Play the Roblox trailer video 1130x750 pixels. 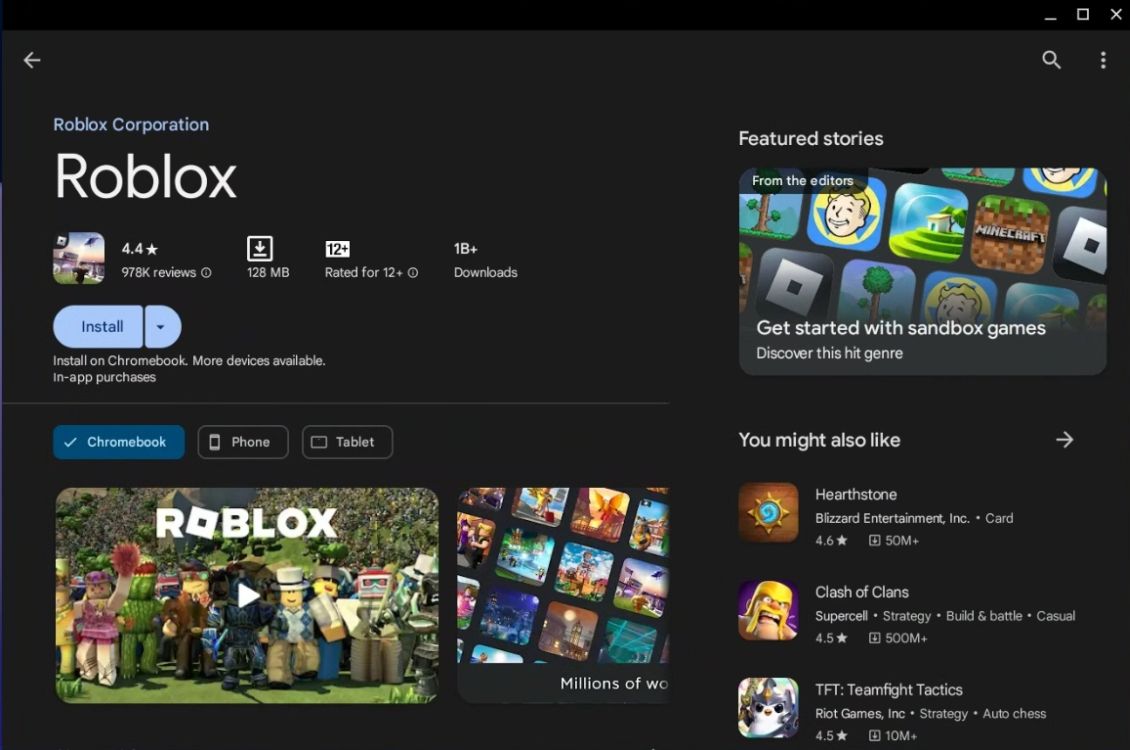coord(246,595)
